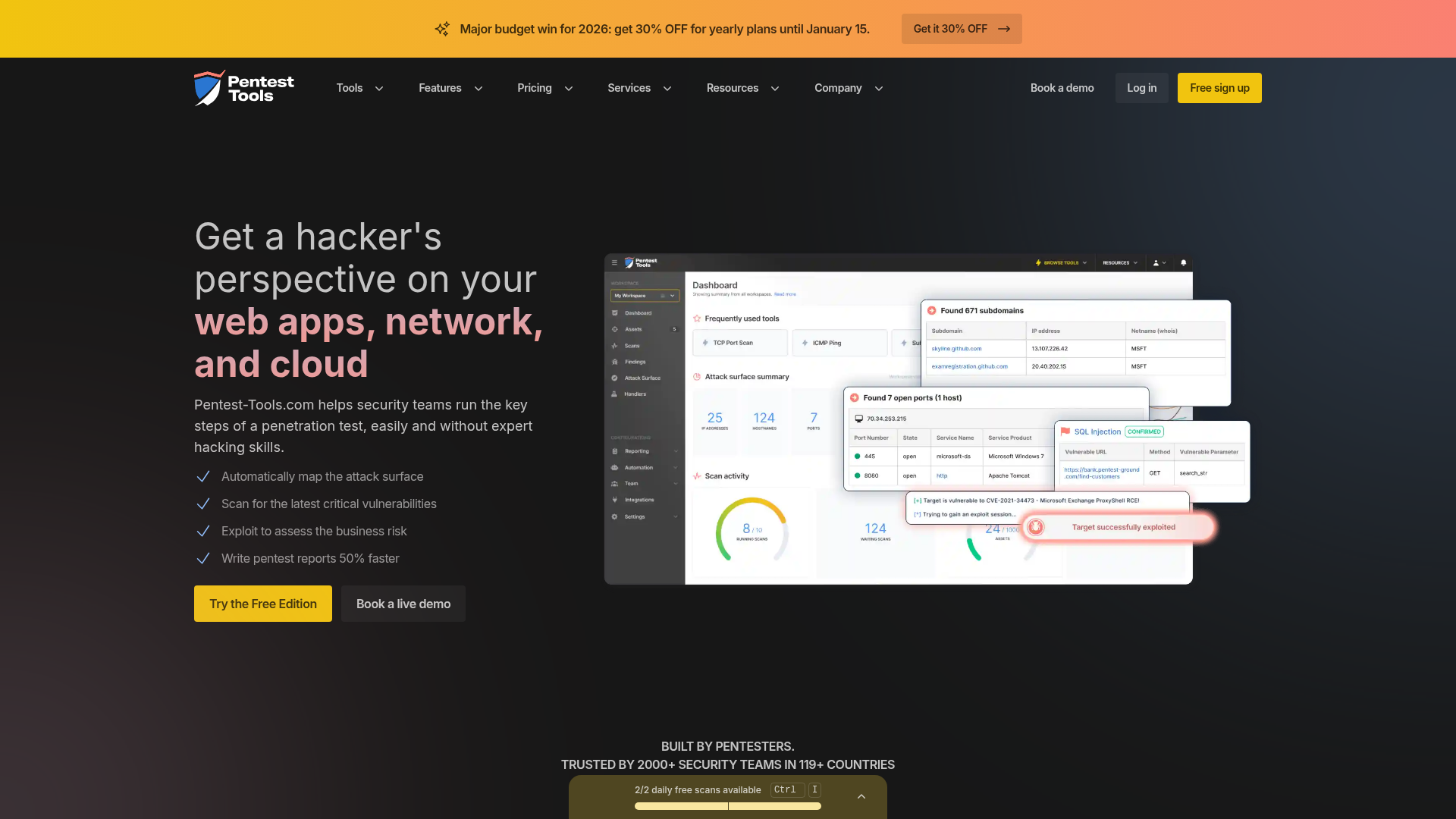This screenshot has height=819, width=1456.
Task: Click the examregistration.github.com subdomain link
Action: tap(969, 366)
